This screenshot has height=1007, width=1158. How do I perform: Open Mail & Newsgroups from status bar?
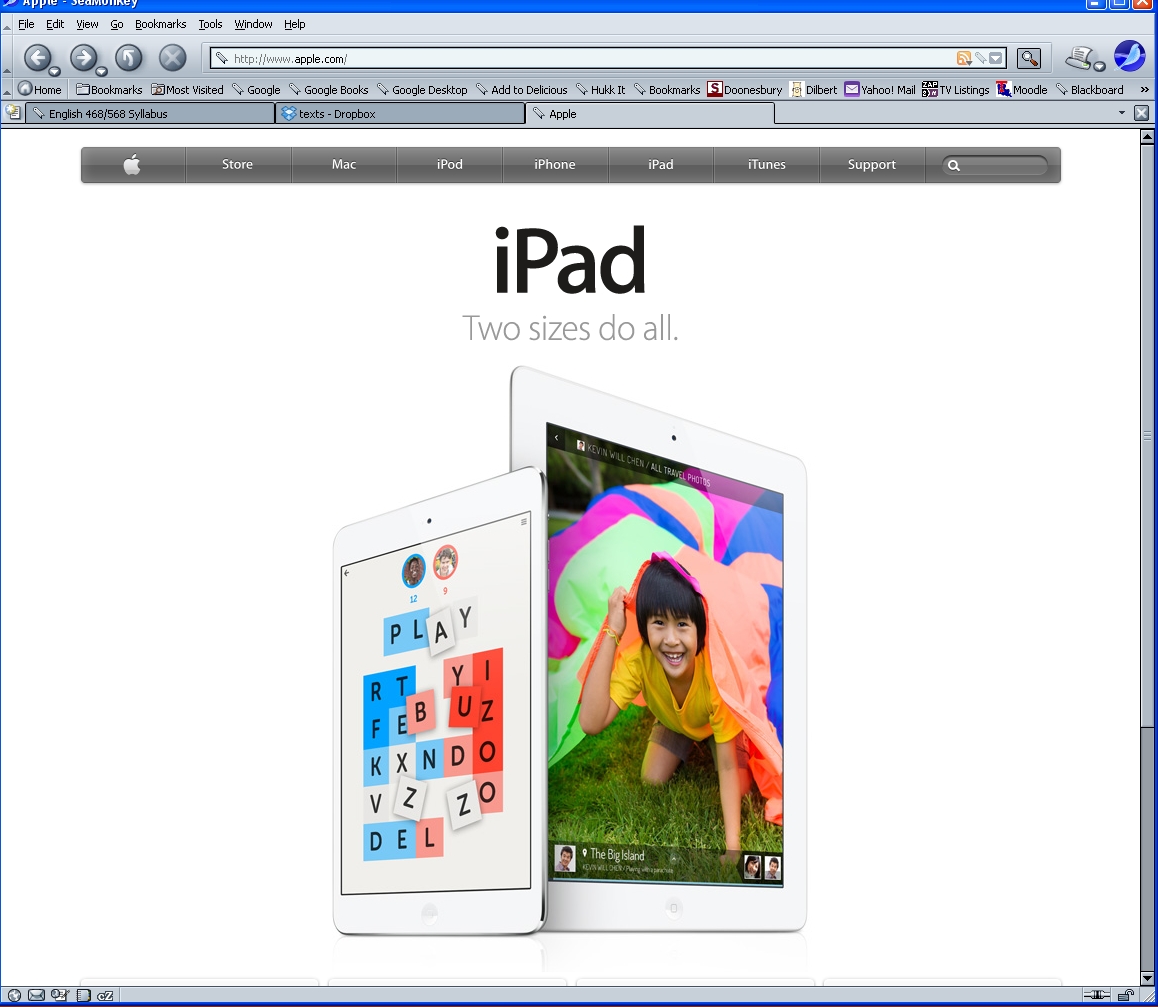tap(36, 995)
